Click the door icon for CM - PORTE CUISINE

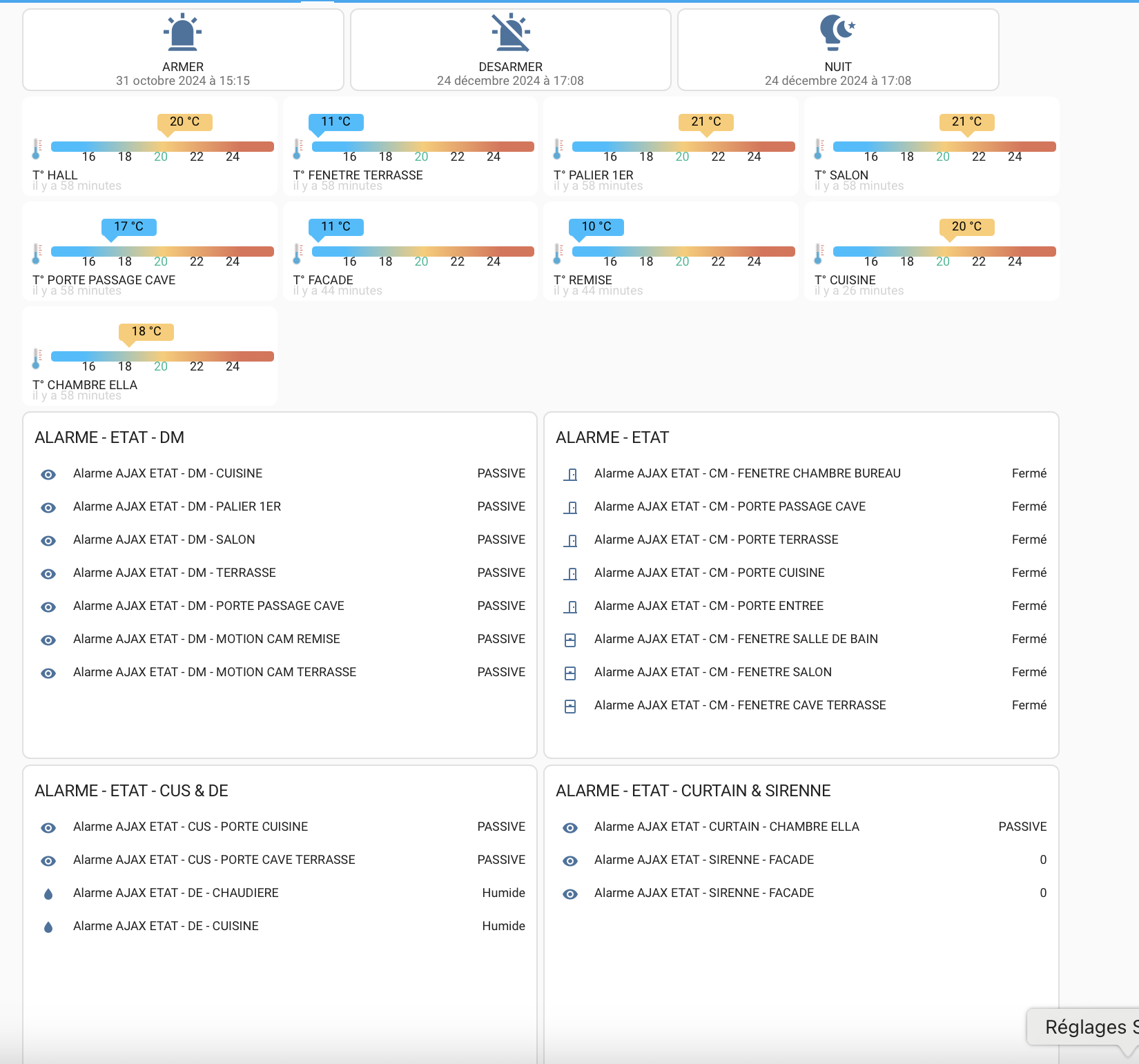point(570,573)
